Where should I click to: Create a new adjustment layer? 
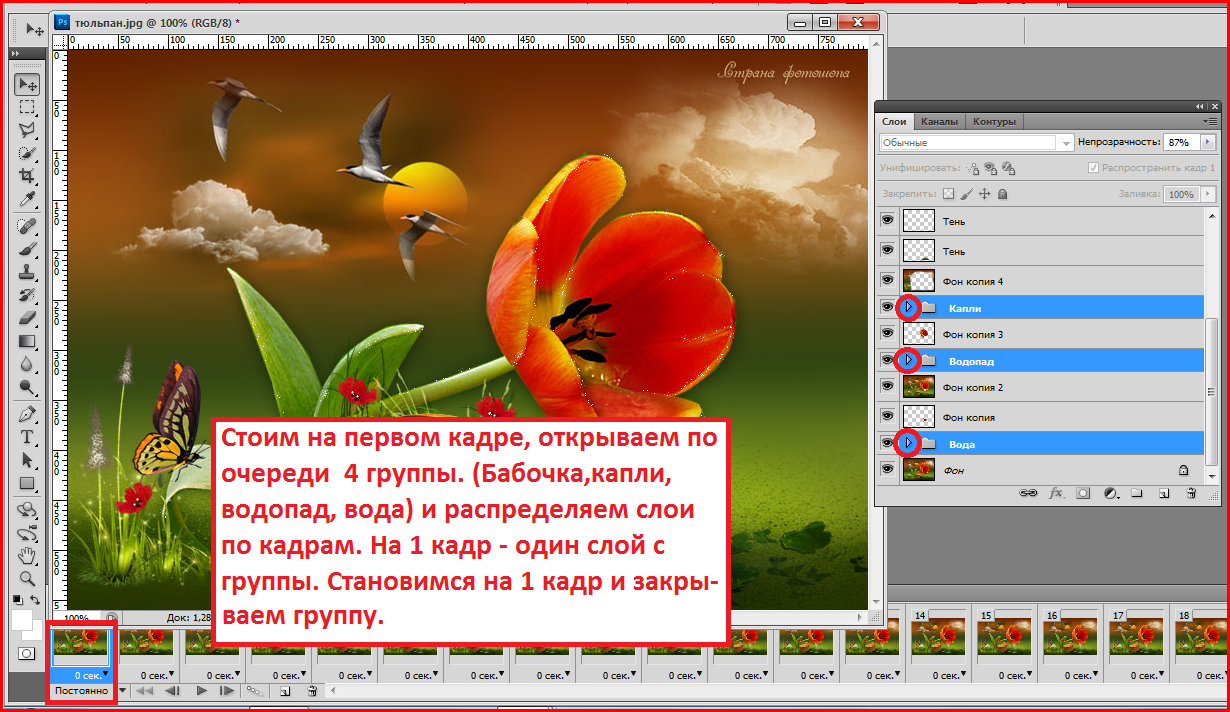pyautogui.click(x=1110, y=493)
